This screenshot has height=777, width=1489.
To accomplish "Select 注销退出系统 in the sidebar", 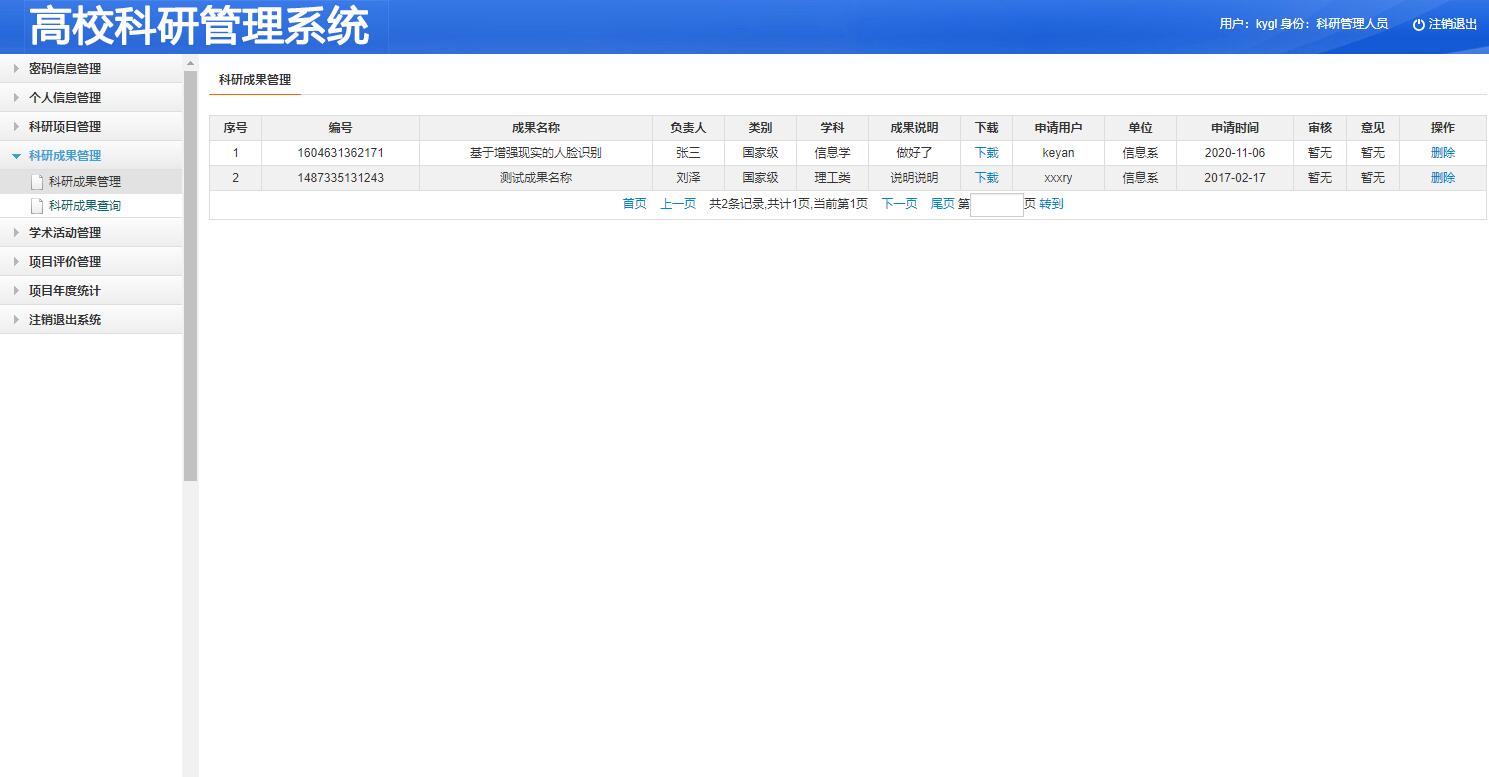I will 65,320.
